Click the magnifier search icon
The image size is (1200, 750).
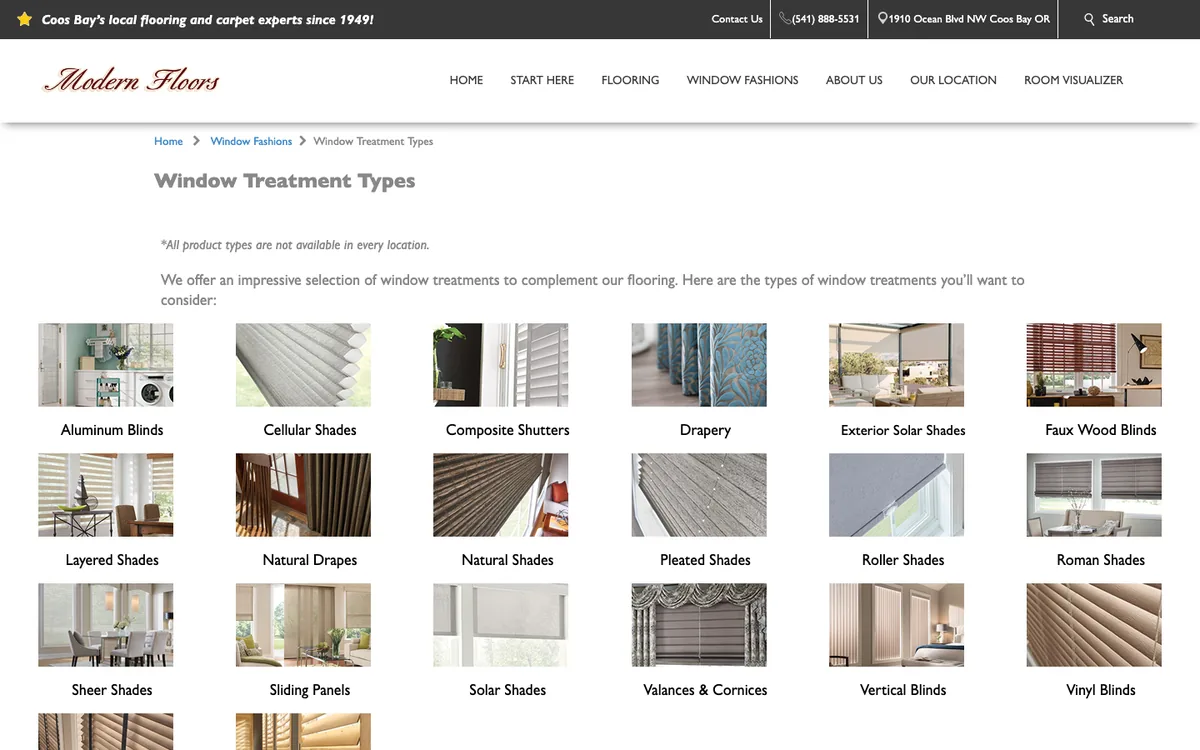pos(1090,19)
